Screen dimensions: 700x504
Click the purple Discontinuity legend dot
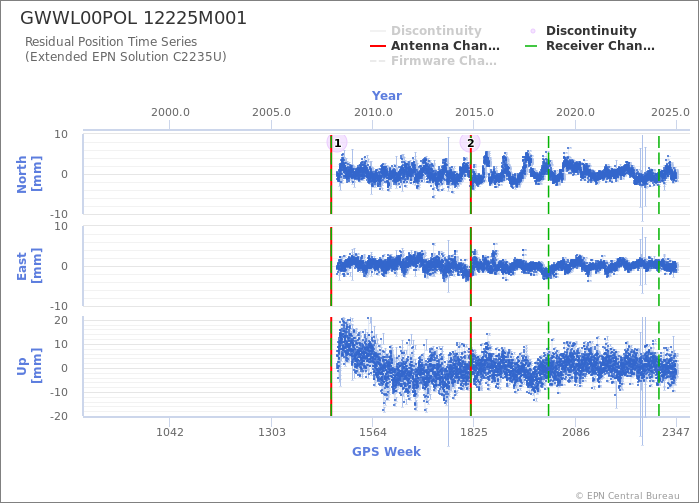point(533,31)
